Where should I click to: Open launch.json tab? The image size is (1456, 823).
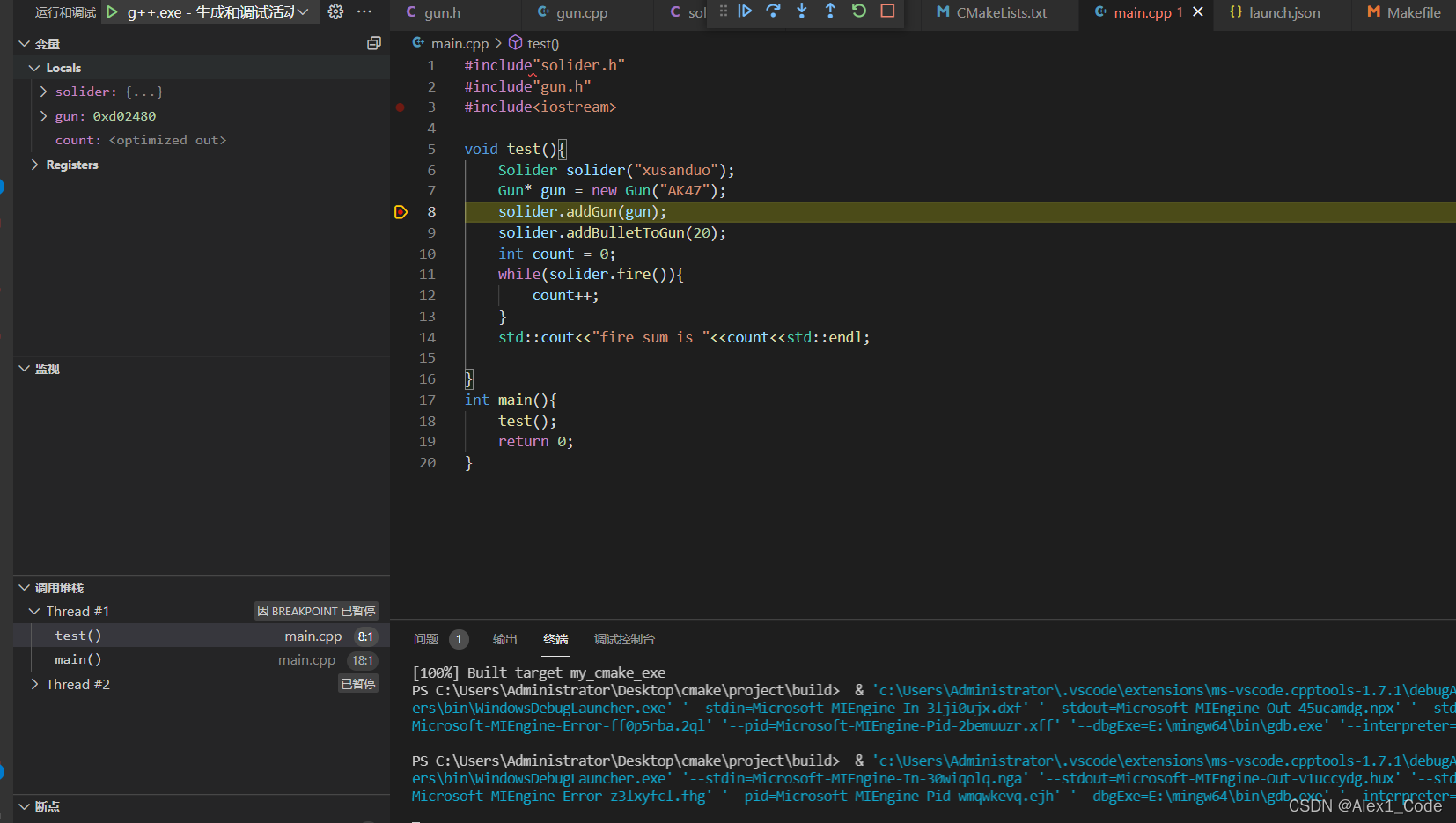point(1283,13)
